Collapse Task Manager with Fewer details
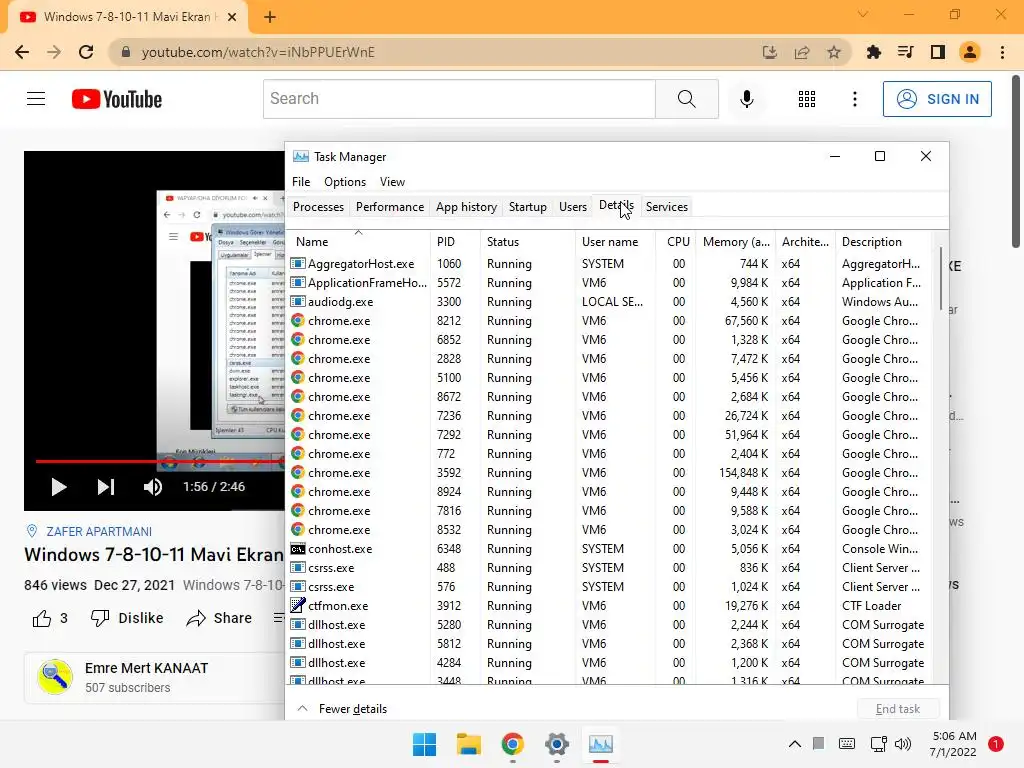 (x=342, y=709)
